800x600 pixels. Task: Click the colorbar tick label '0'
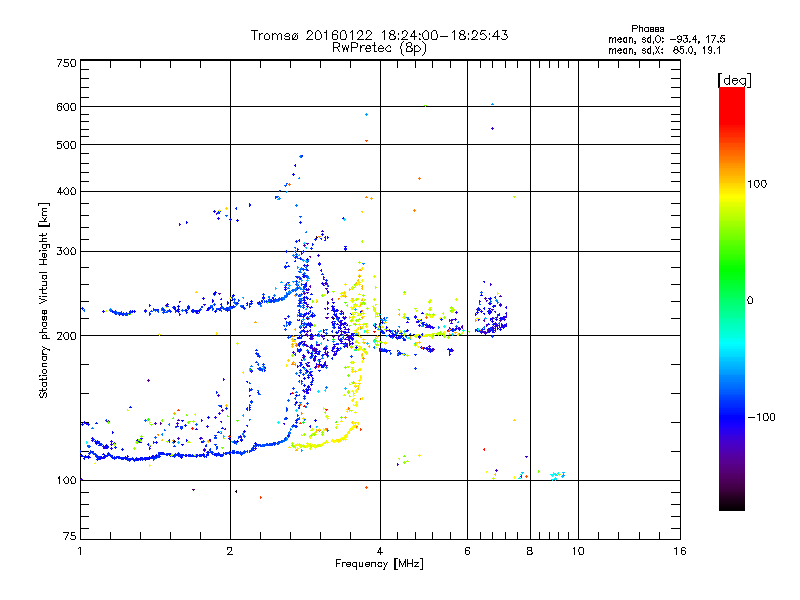(750, 301)
